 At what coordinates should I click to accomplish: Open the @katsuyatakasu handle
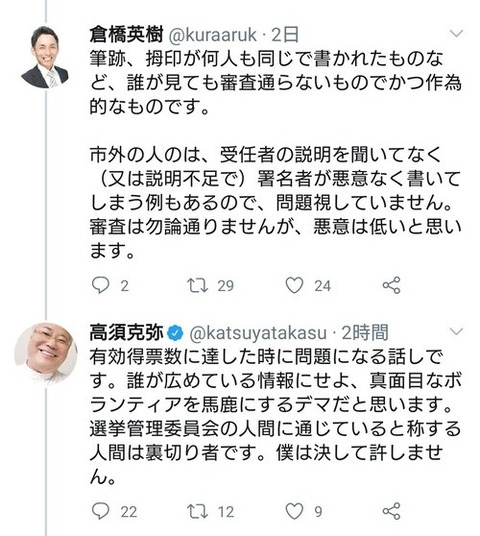pos(258,333)
